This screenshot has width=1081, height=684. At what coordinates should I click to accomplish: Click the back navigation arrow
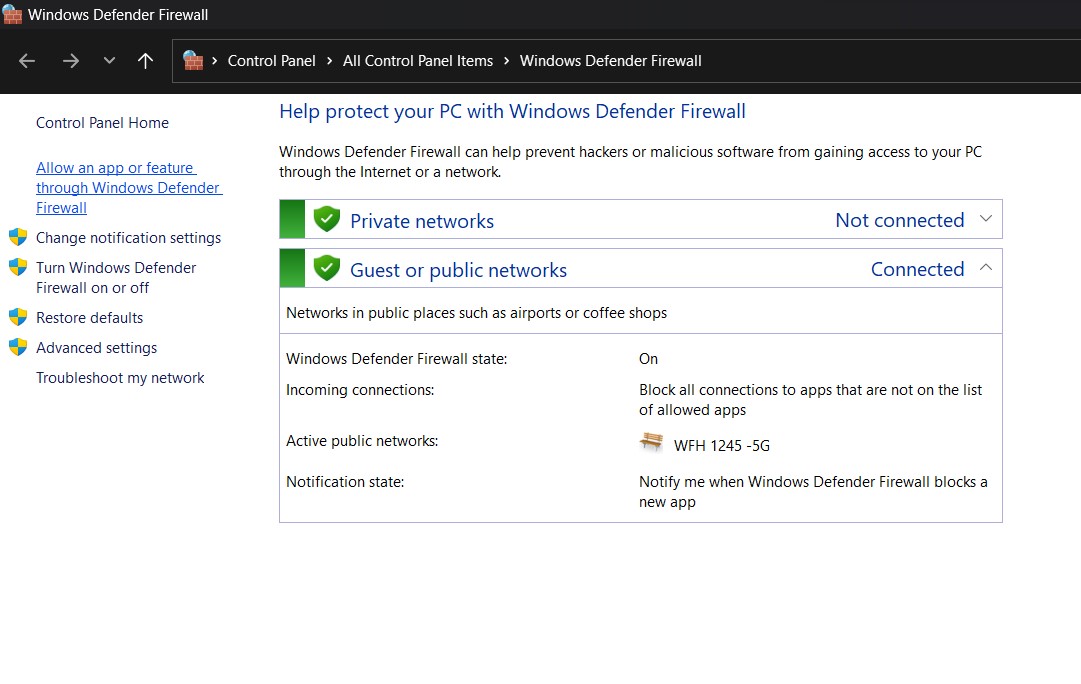click(26, 60)
